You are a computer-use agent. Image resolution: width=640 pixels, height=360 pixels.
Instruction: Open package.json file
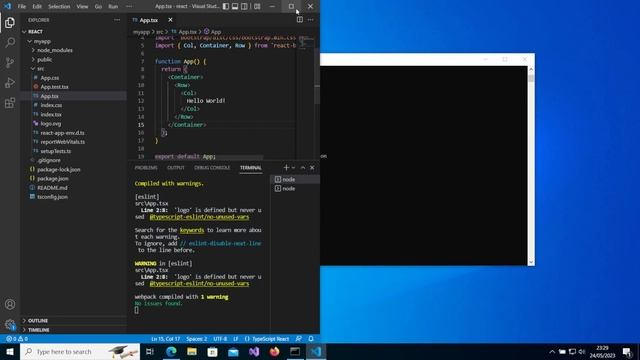tap(73, 179)
